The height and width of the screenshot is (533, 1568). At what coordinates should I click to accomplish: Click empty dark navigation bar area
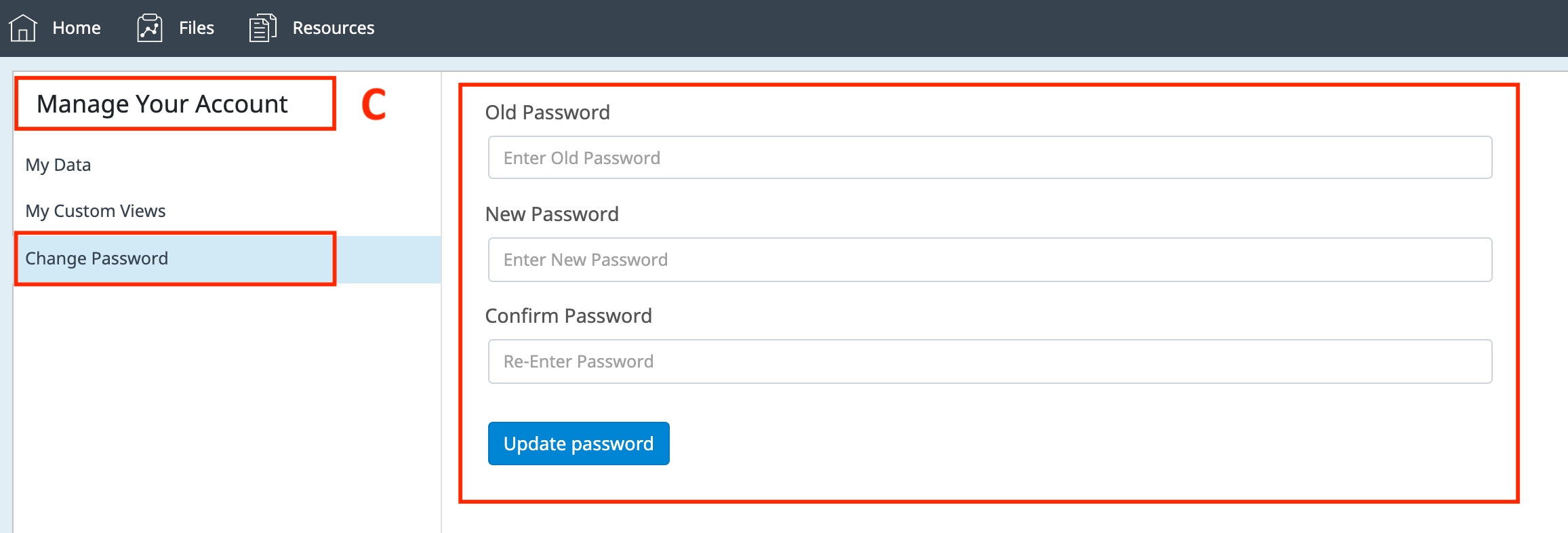click(949, 28)
